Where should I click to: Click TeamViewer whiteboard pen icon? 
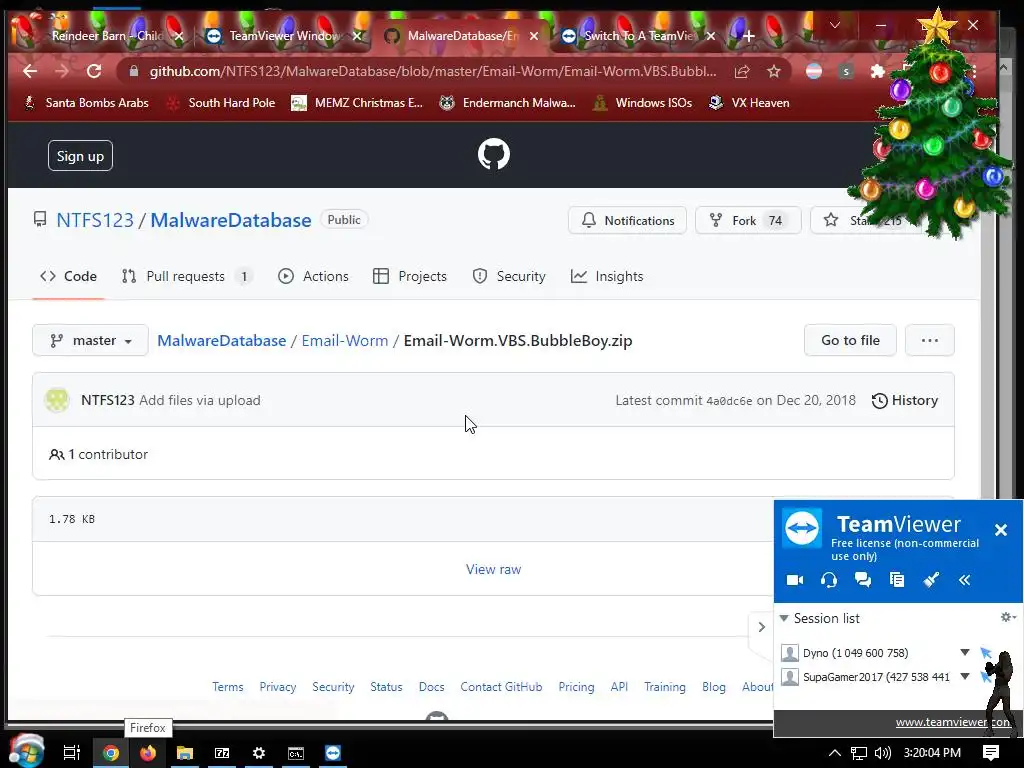tap(931, 580)
